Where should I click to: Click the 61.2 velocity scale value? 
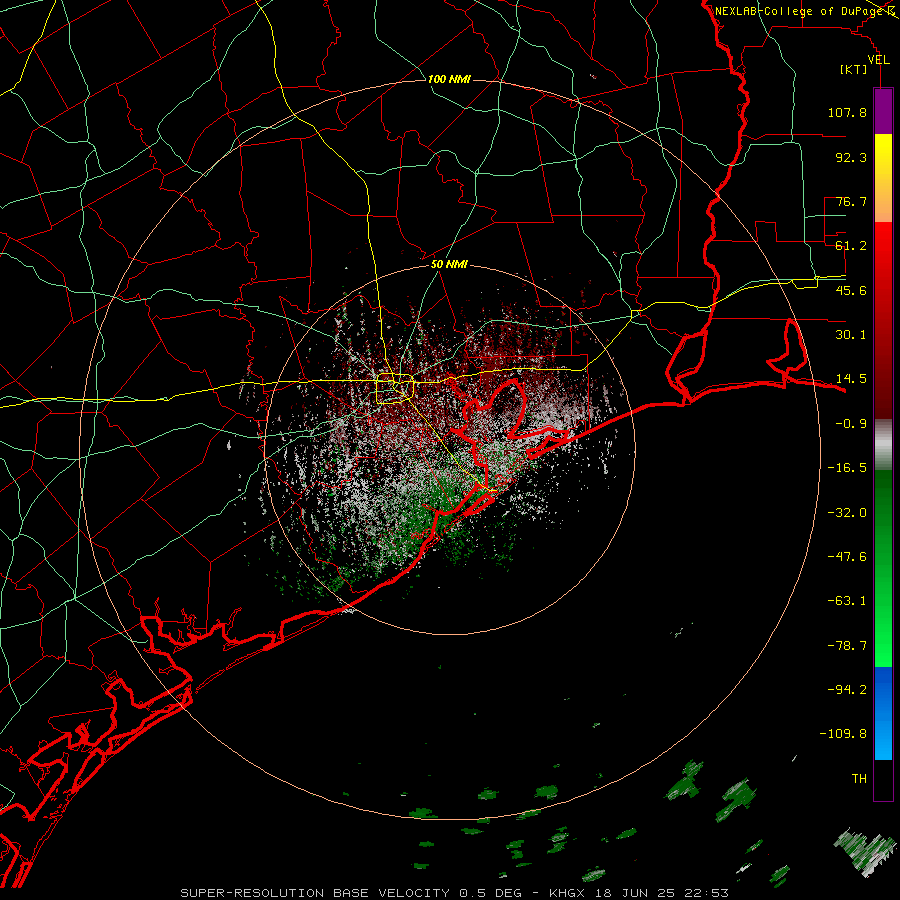(x=851, y=246)
